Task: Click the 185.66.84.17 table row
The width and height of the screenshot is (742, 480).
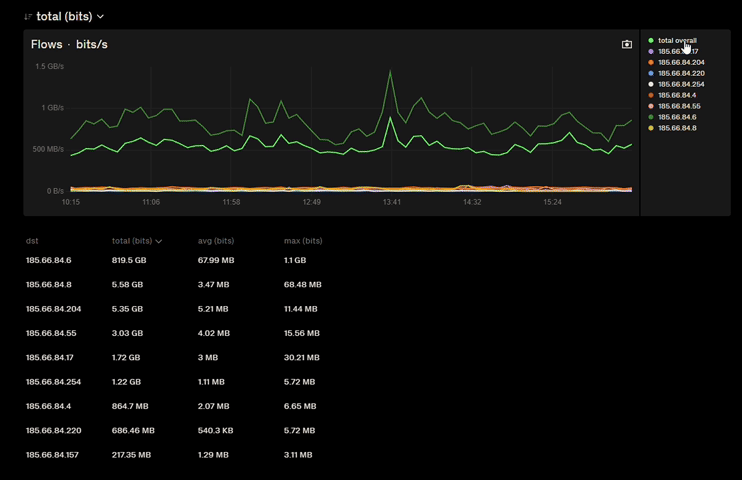Action: click(51, 358)
